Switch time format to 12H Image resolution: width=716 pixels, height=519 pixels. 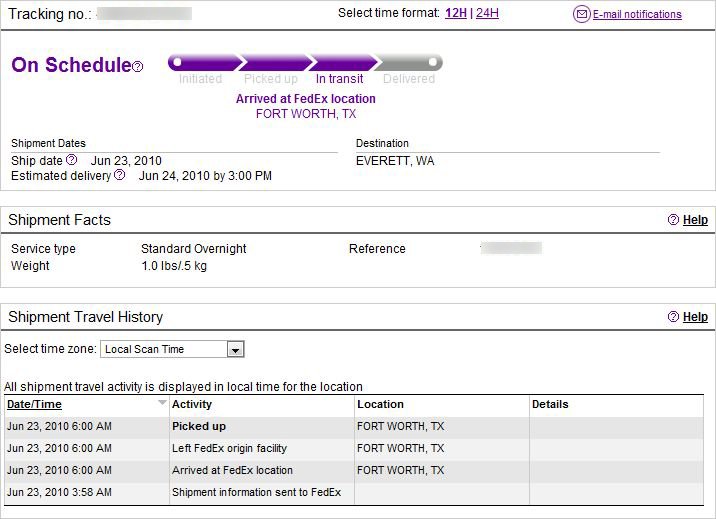[x=455, y=13]
